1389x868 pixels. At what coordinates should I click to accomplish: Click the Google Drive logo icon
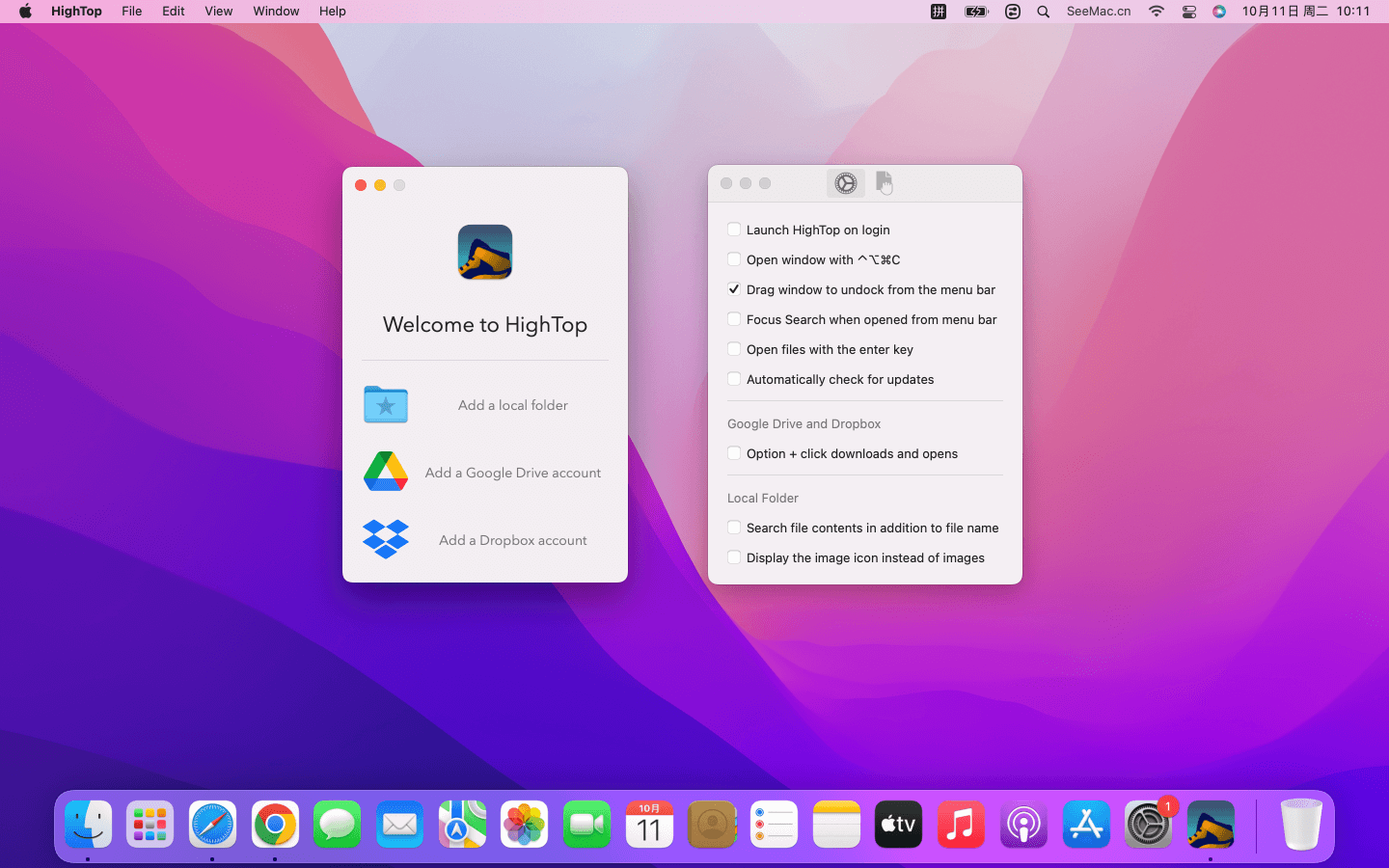[386, 472]
